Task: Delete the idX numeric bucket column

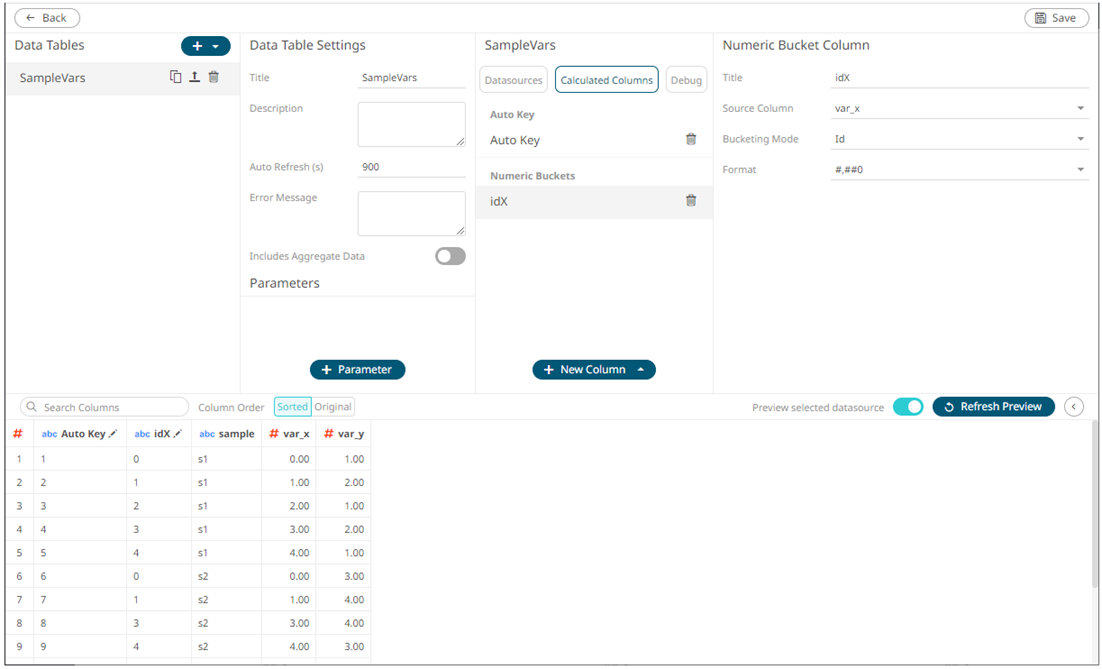Action: click(690, 201)
